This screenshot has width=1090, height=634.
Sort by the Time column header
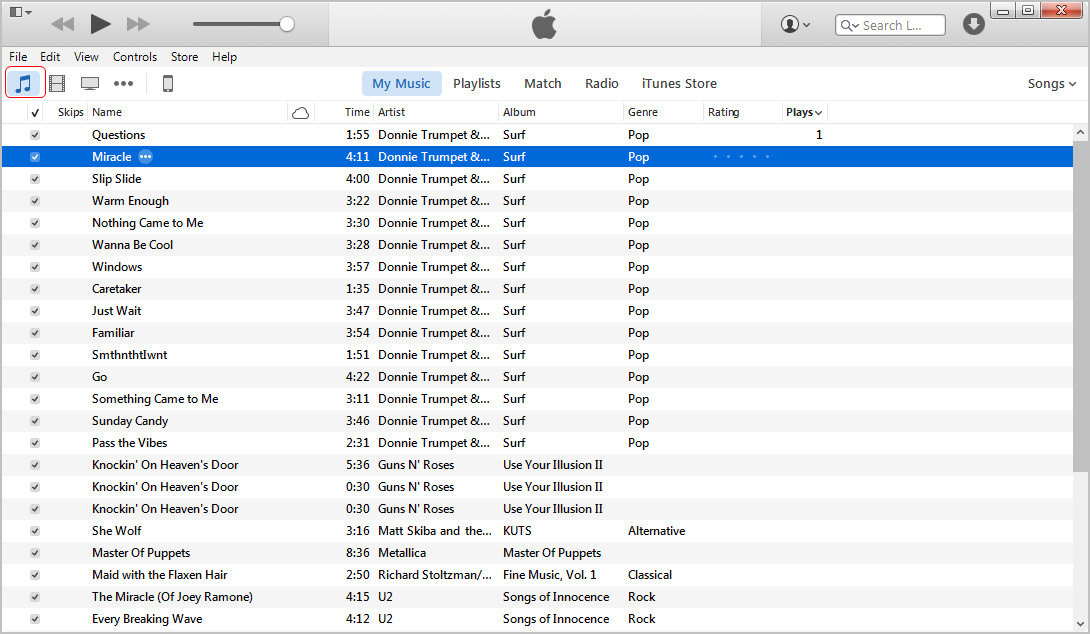click(357, 112)
